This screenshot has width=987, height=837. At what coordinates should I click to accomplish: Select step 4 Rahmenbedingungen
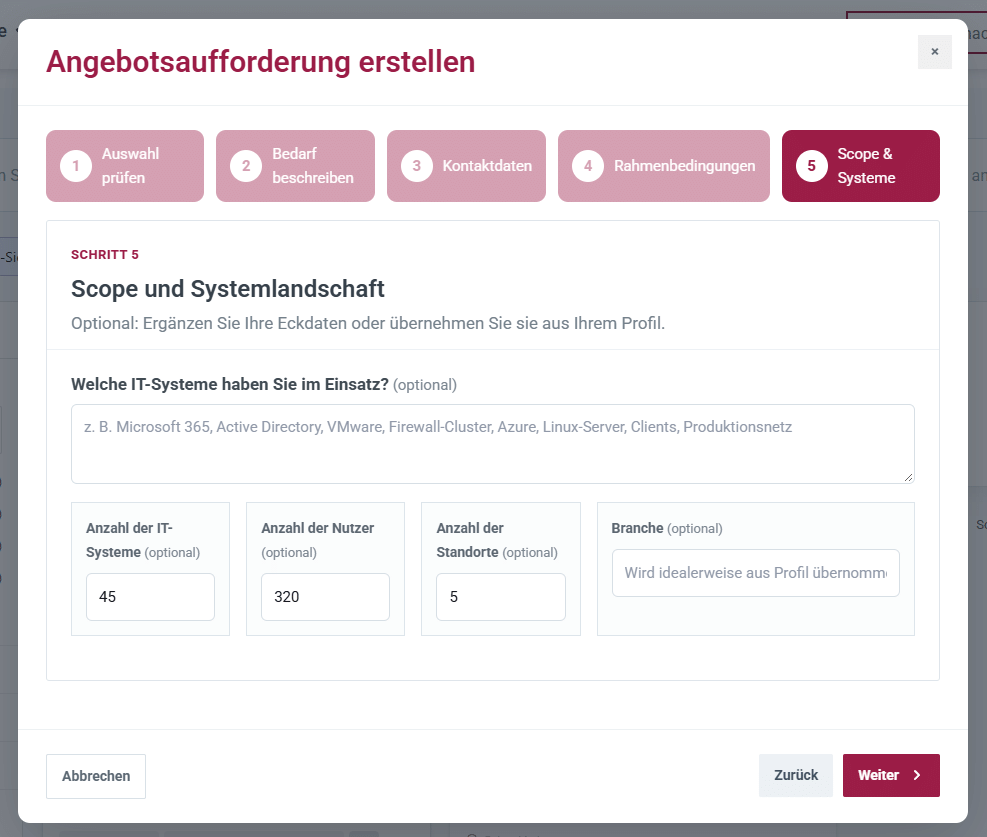pos(663,166)
